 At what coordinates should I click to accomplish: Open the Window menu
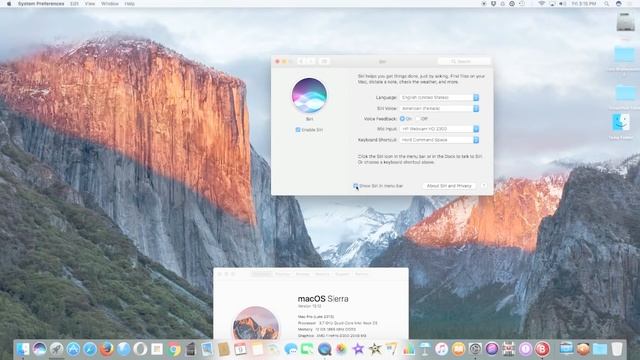110,4
